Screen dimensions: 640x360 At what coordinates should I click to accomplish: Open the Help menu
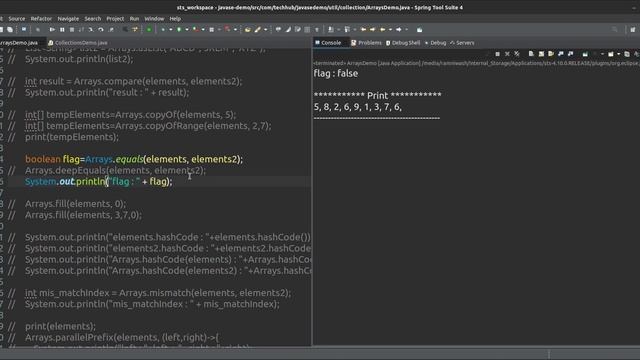pyautogui.click(x=175, y=19)
